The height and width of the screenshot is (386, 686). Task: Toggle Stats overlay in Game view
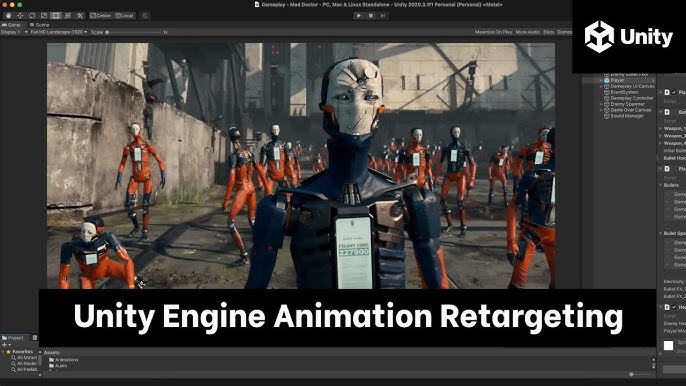(549, 32)
